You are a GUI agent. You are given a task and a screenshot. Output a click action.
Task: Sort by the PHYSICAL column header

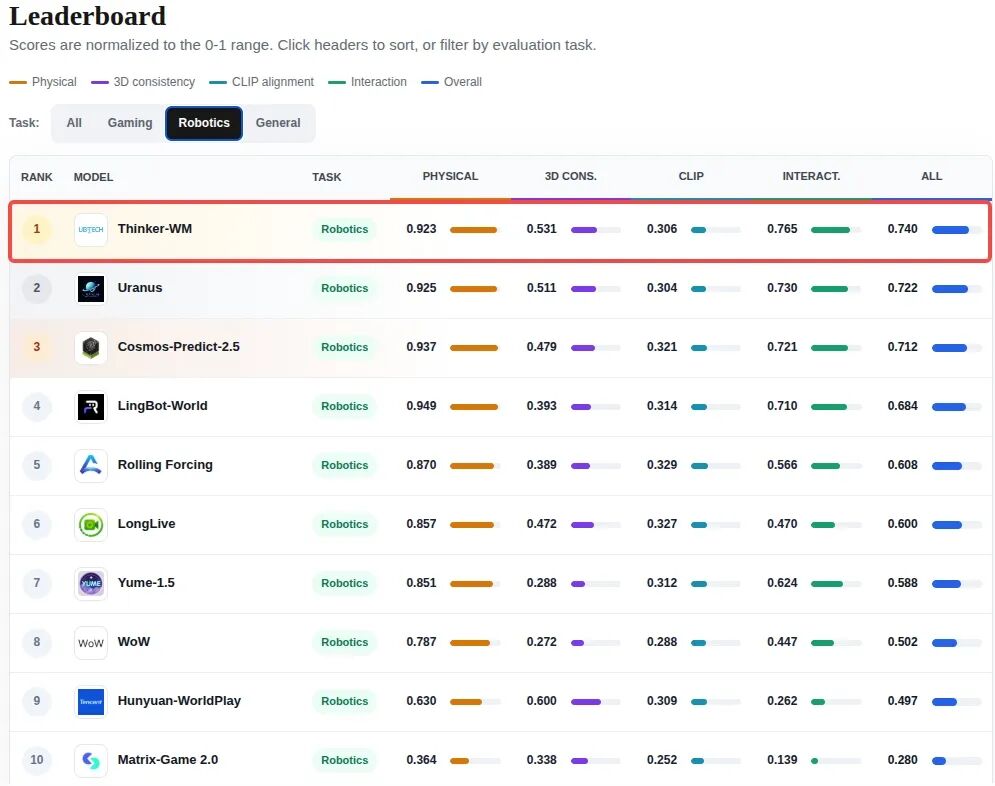[x=451, y=176]
